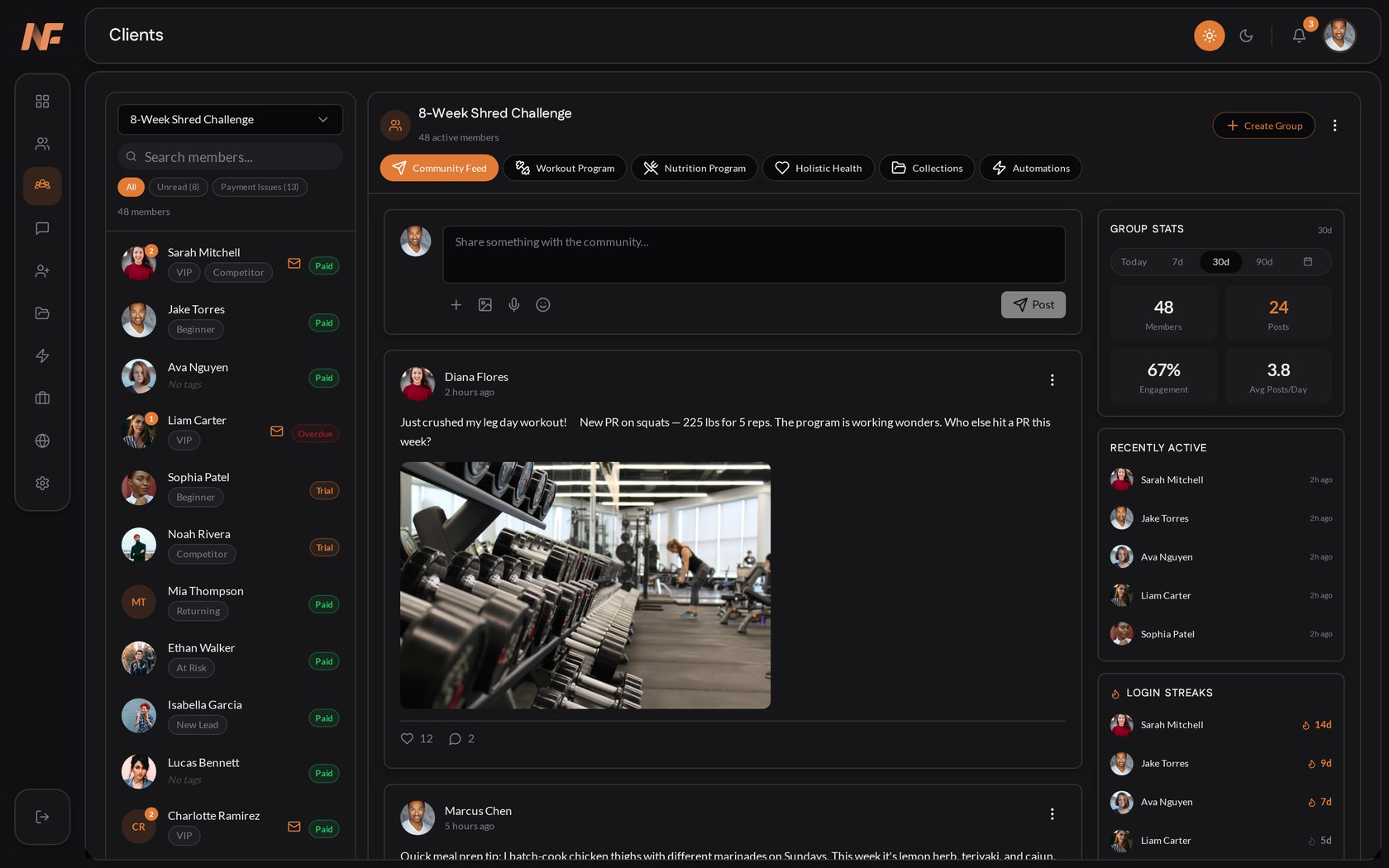Open calendar date picker in Group Stats
This screenshot has width=1389, height=868.
[x=1308, y=262]
